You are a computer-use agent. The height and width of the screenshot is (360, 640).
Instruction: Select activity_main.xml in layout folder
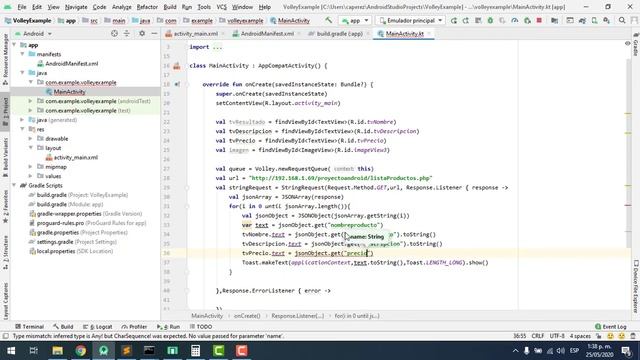[76, 158]
